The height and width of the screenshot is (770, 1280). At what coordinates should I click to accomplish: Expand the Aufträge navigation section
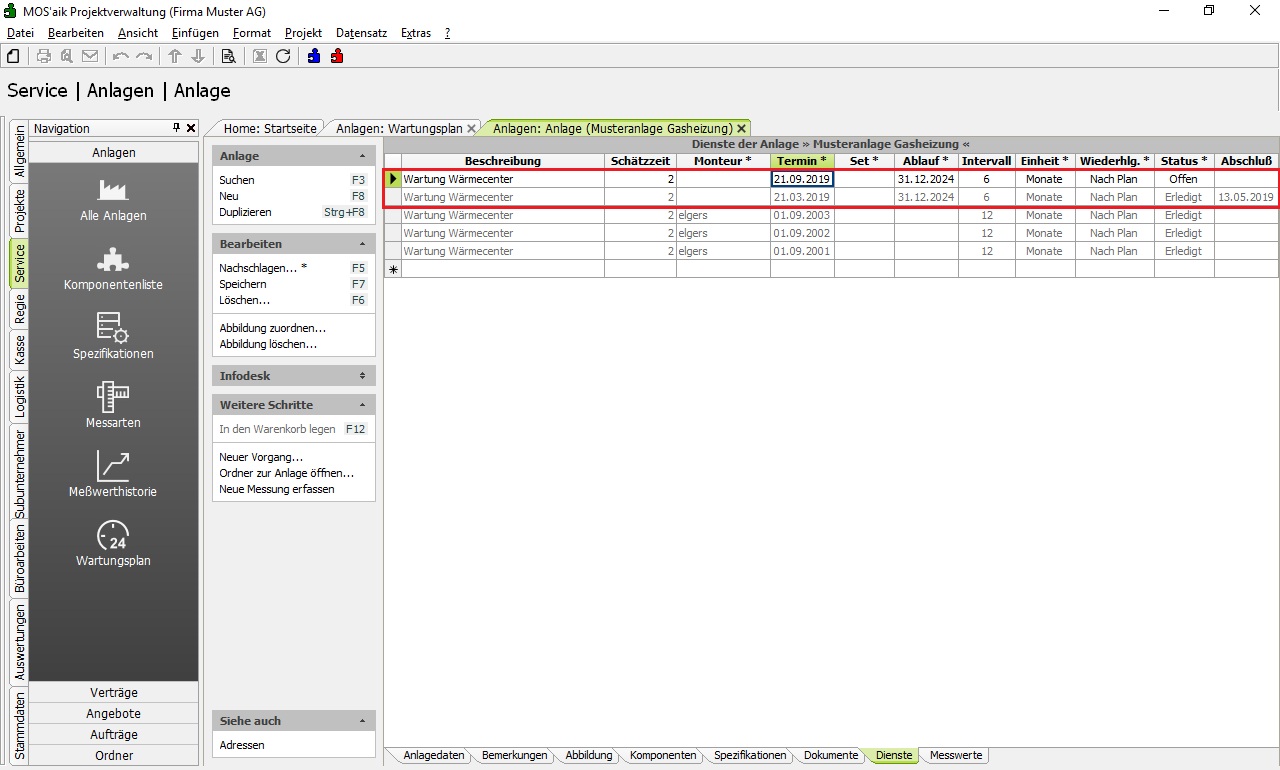(114, 735)
